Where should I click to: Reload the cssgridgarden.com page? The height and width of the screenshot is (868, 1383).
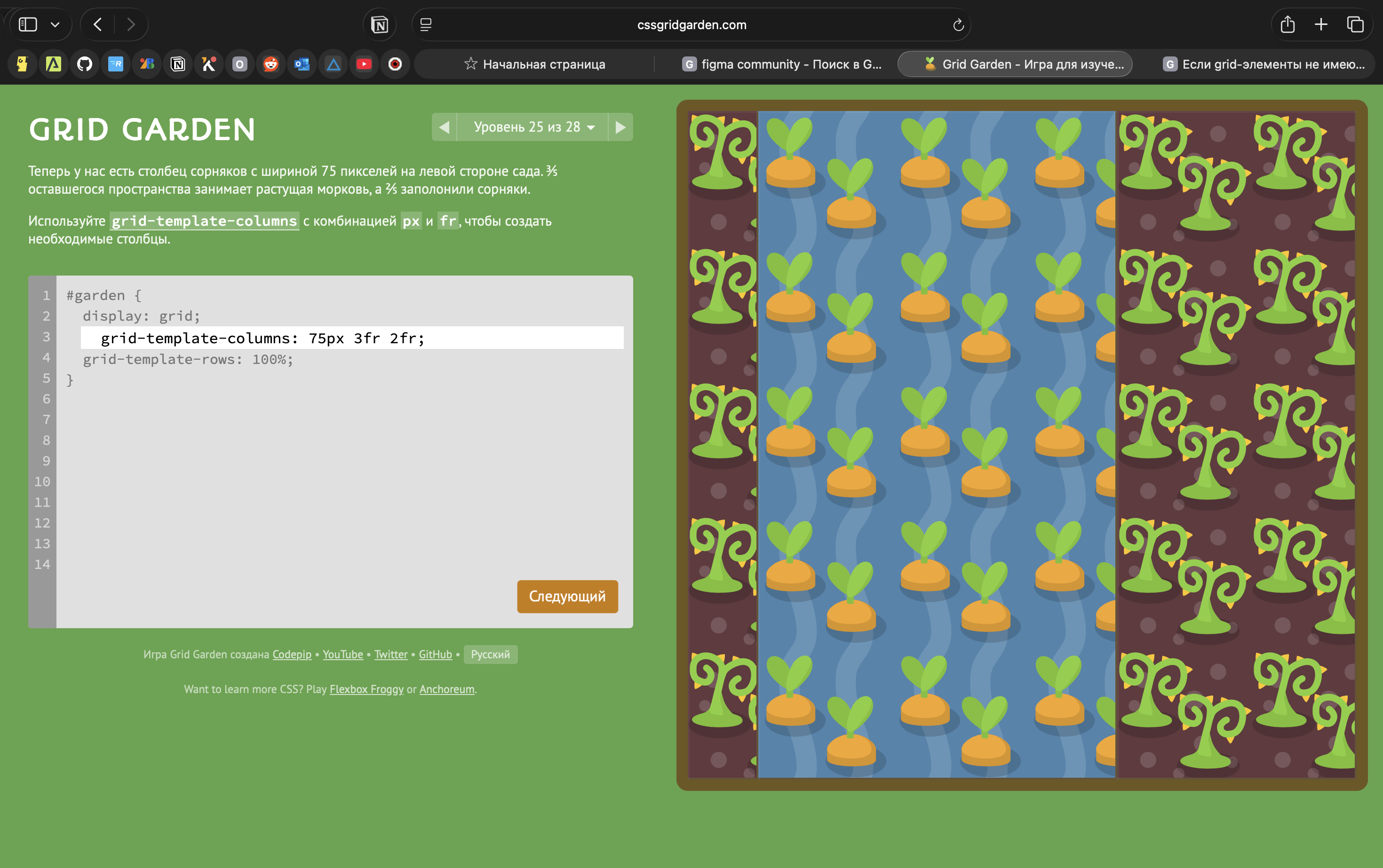pyautogui.click(x=958, y=24)
